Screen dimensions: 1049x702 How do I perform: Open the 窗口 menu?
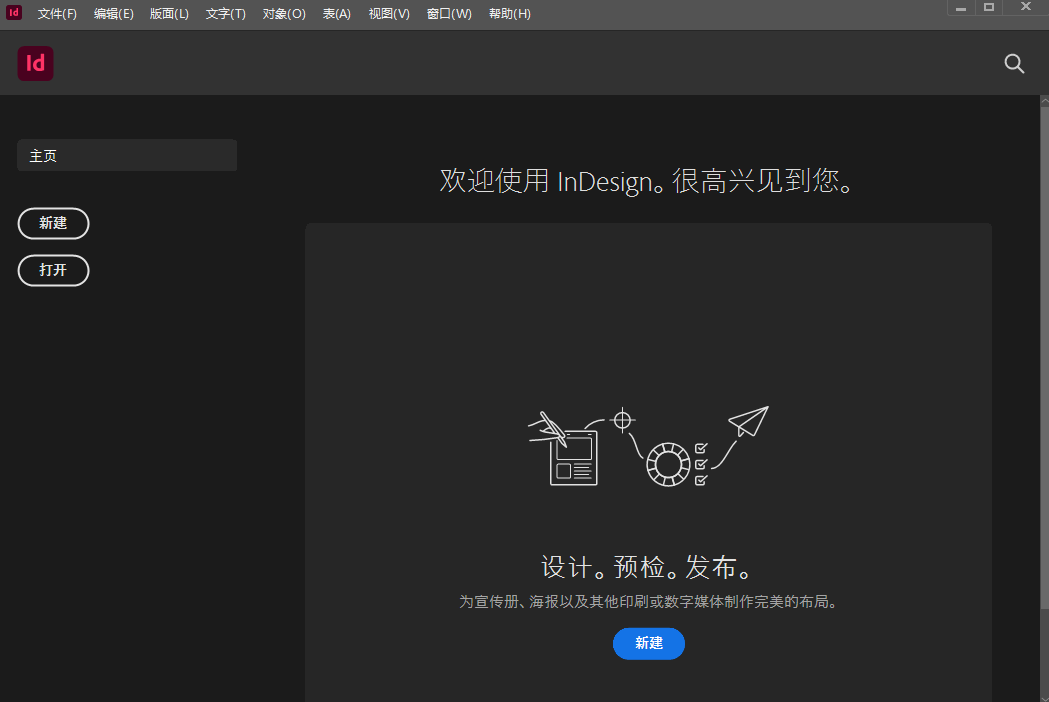coord(449,13)
